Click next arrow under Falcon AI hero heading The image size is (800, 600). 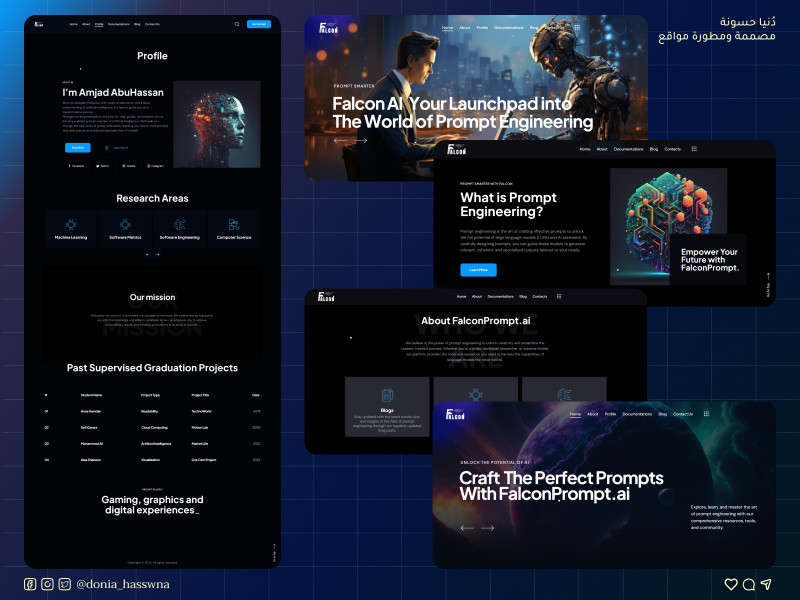coord(361,141)
